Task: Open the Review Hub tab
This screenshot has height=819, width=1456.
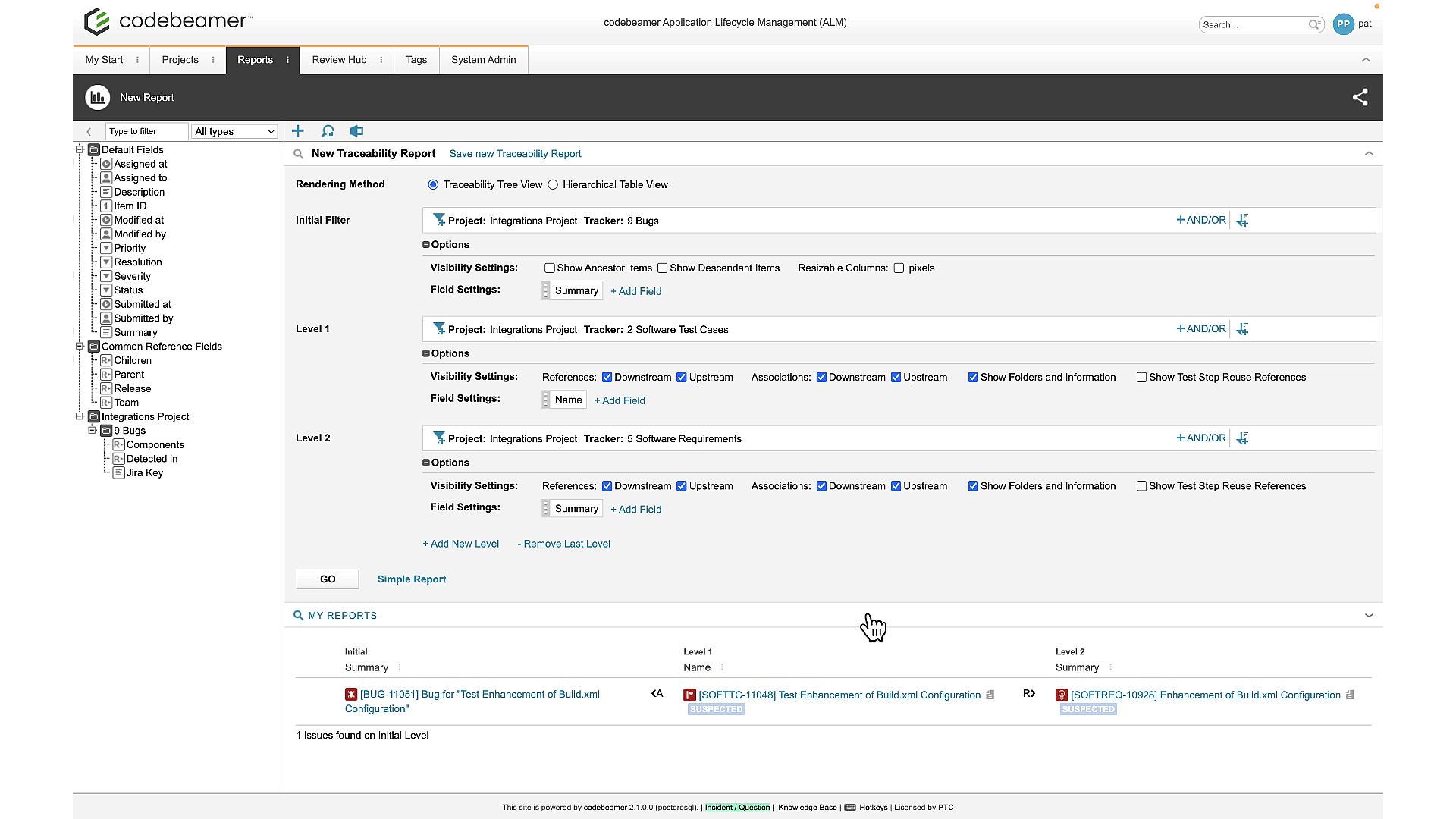Action: point(339,60)
